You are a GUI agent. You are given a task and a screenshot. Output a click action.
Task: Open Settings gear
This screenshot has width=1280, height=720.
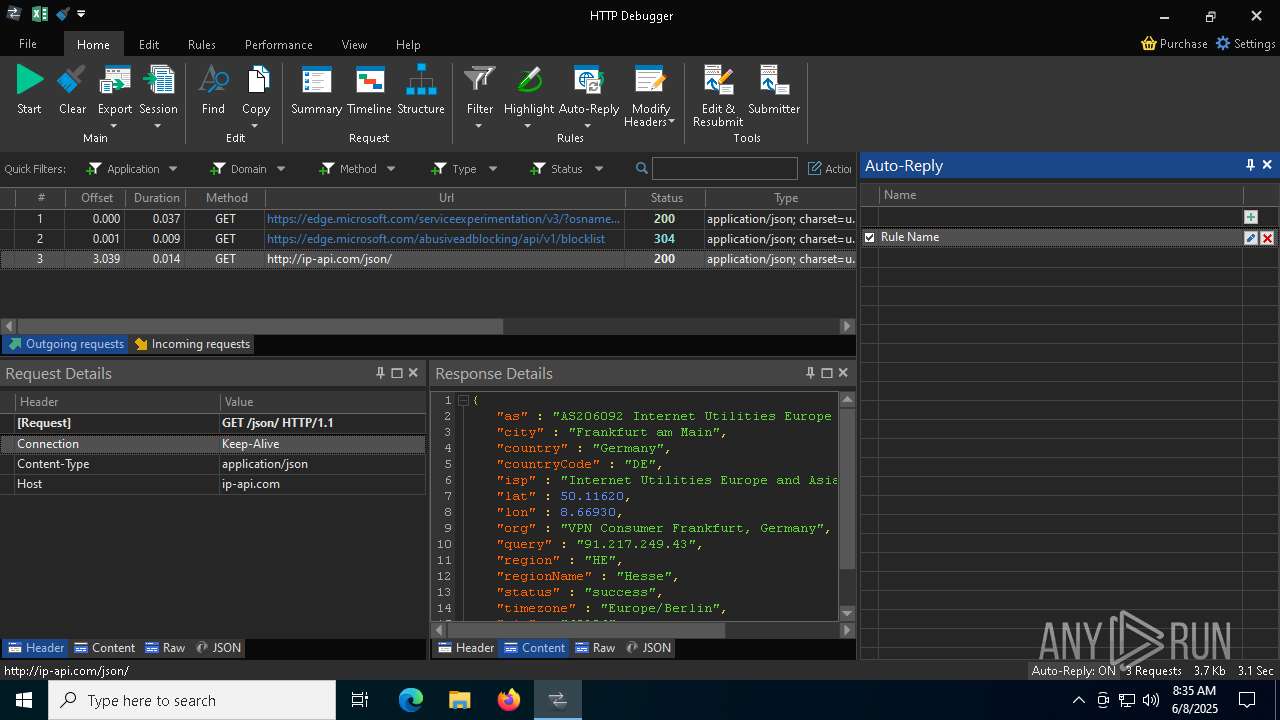(1246, 44)
